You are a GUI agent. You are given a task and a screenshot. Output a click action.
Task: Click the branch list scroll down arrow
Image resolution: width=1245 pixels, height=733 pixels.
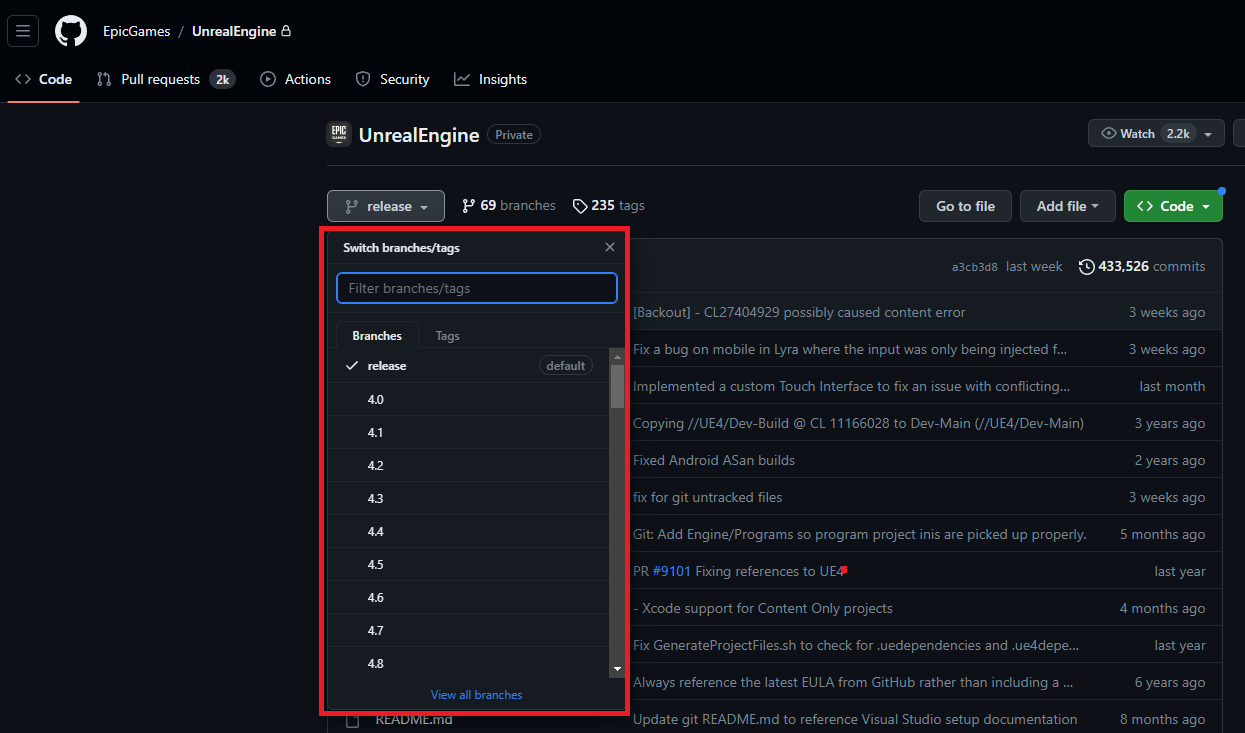617,668
